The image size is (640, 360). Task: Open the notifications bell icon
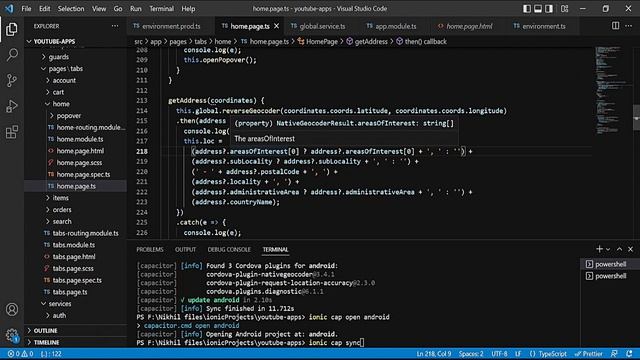coord(629,354)
